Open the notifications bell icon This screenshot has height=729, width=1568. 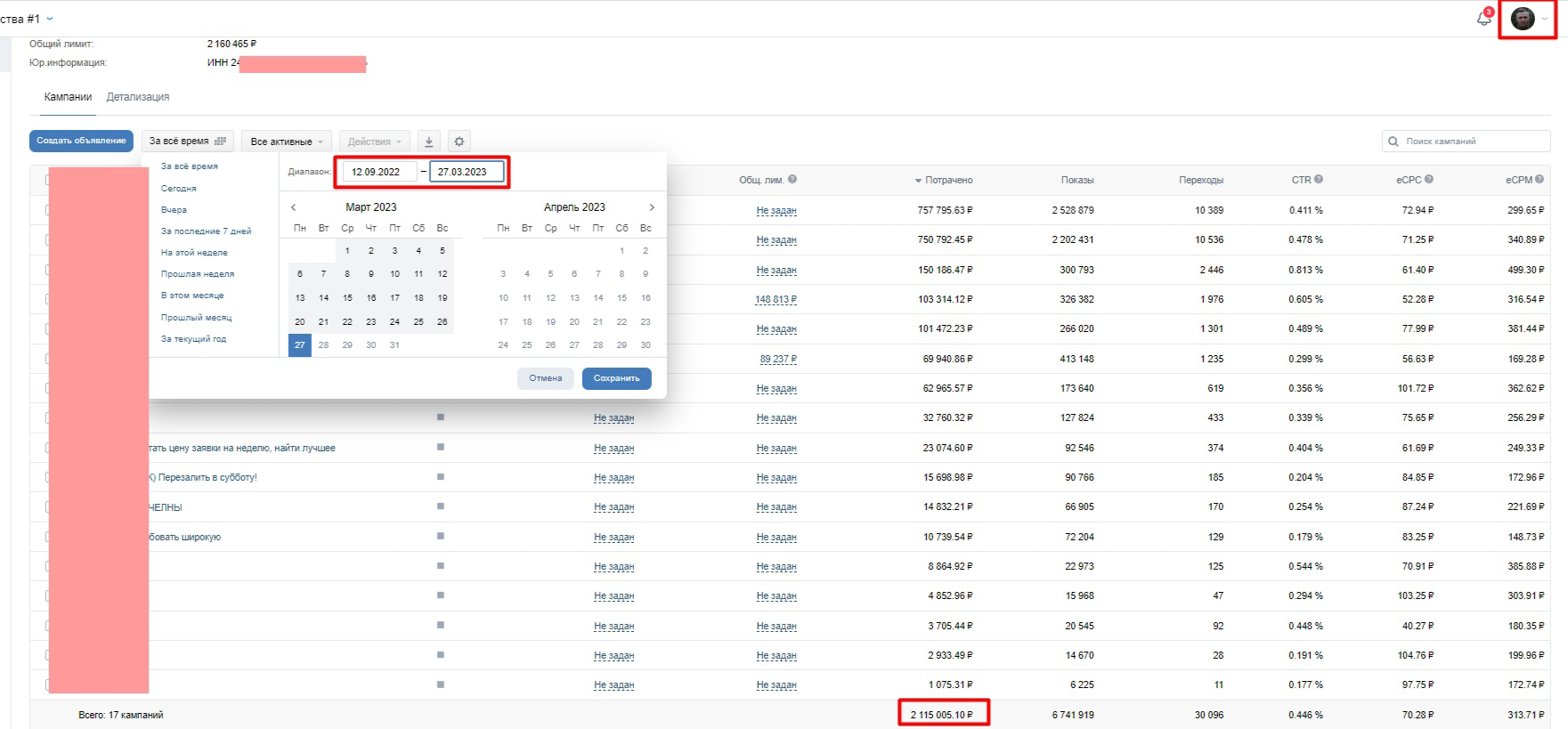(1483, 19)
